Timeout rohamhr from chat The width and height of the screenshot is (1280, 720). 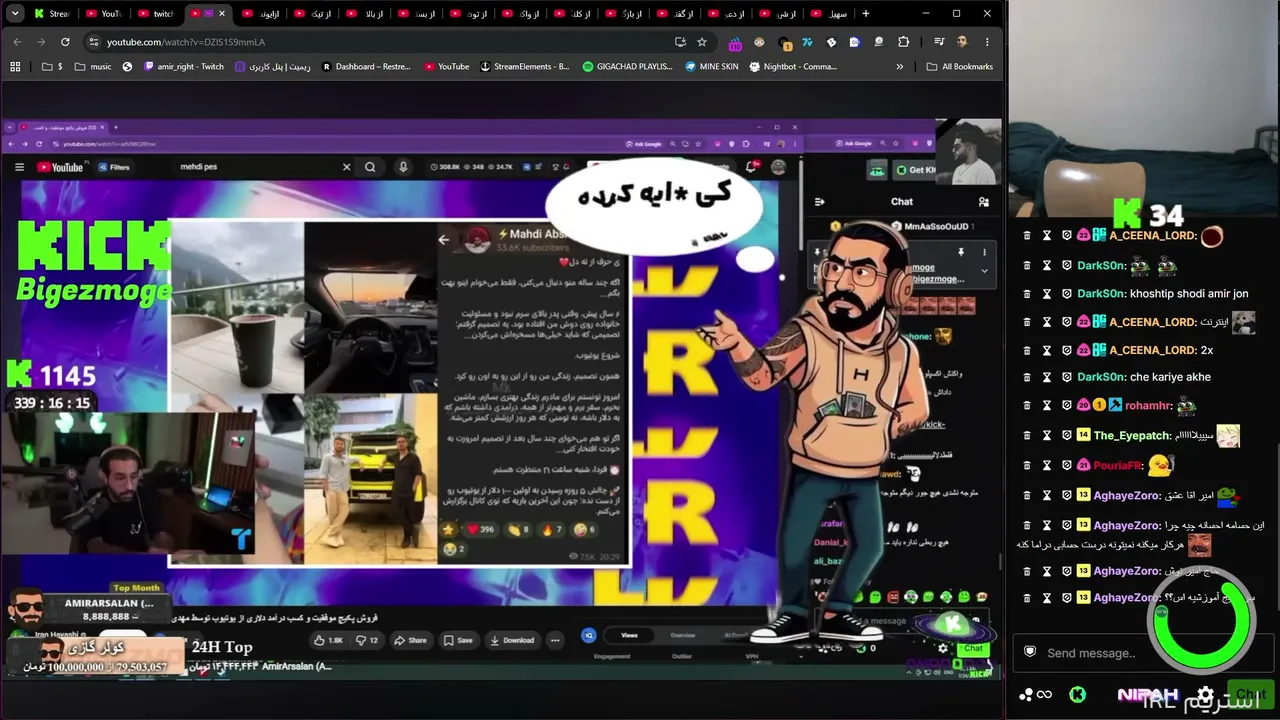pos(1047,405)
